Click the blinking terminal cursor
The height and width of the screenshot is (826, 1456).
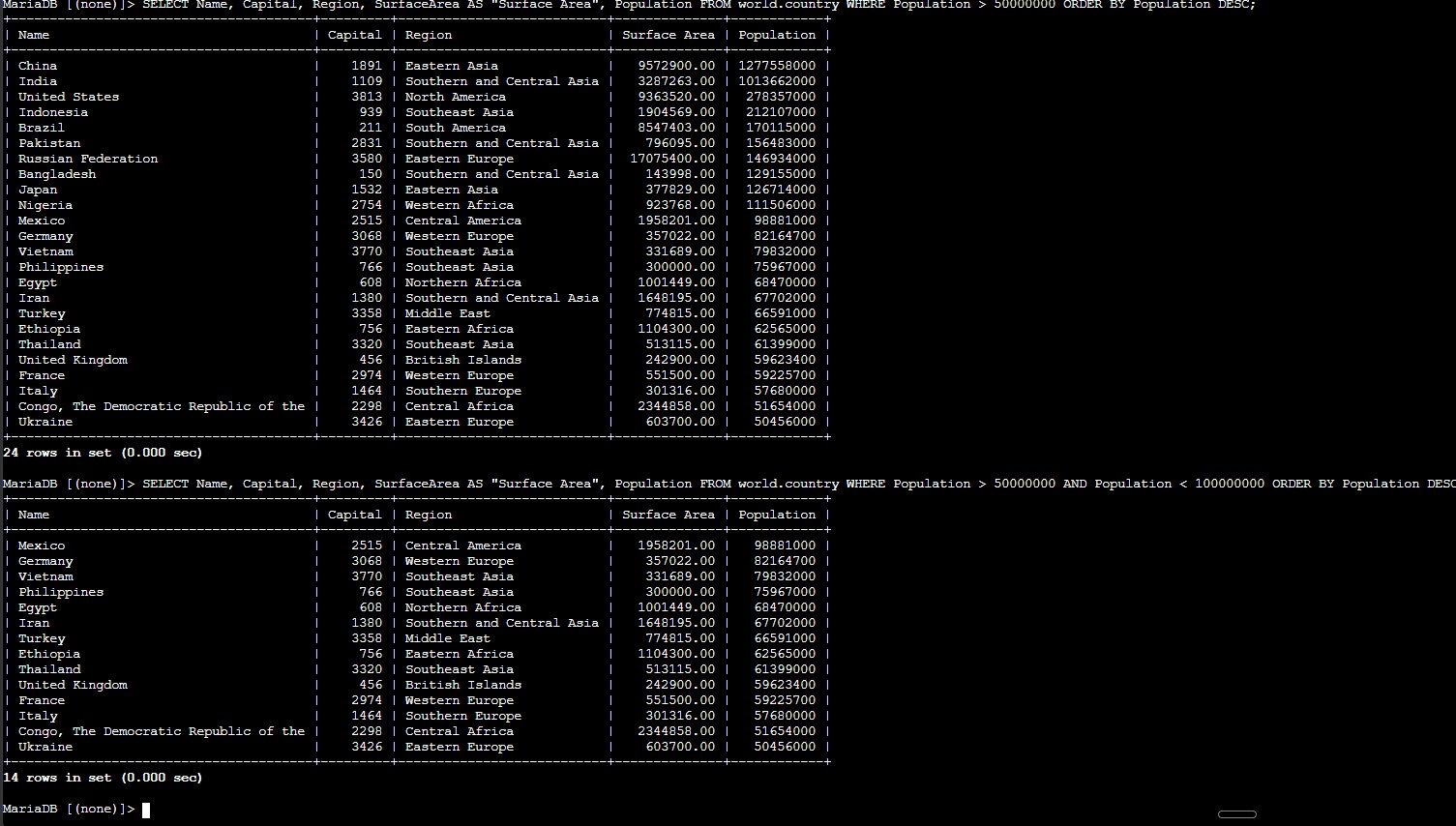point(146,810)
